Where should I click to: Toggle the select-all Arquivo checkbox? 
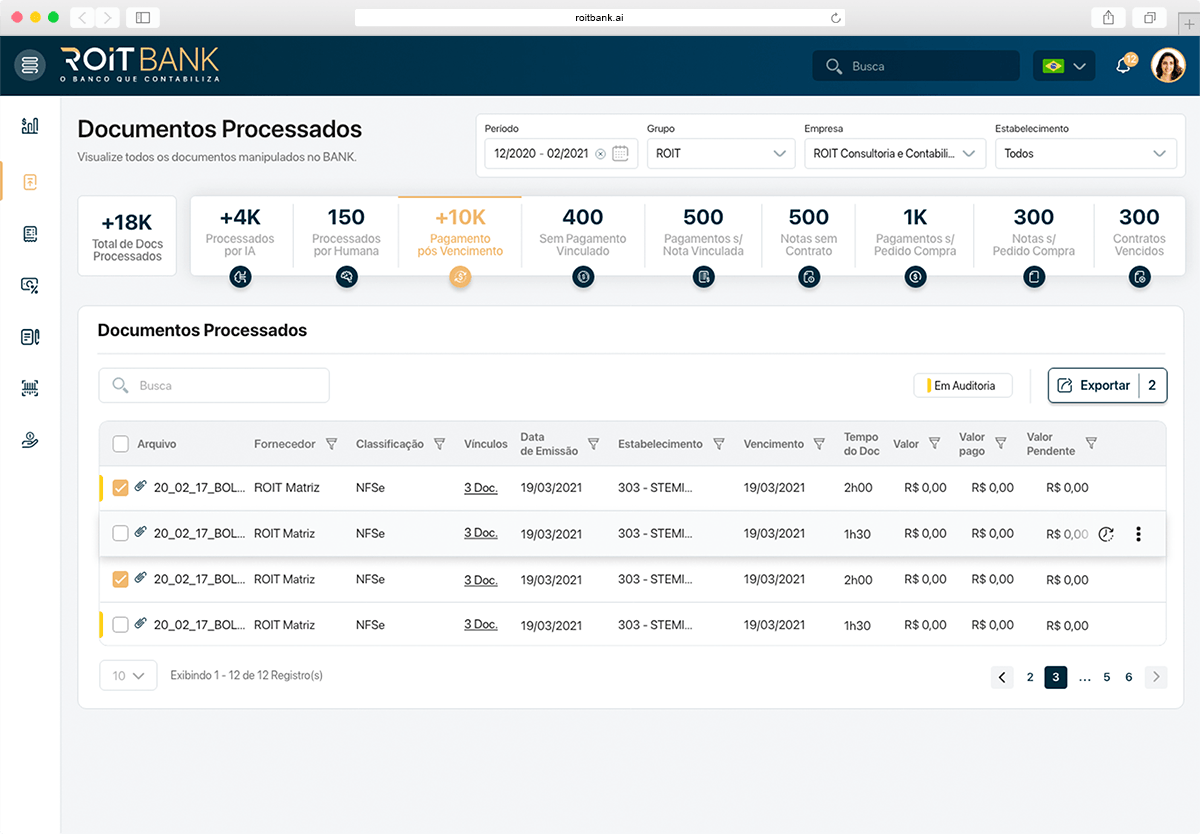(x=121, y=444)
